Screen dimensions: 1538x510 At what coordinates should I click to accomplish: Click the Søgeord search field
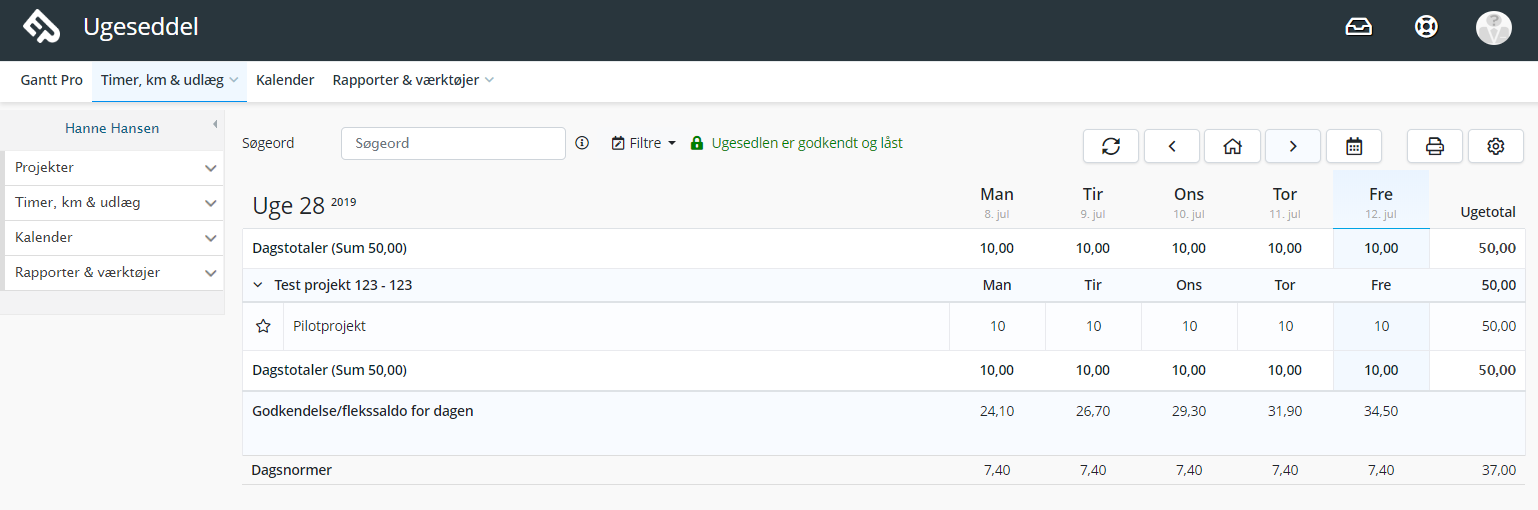453,143
